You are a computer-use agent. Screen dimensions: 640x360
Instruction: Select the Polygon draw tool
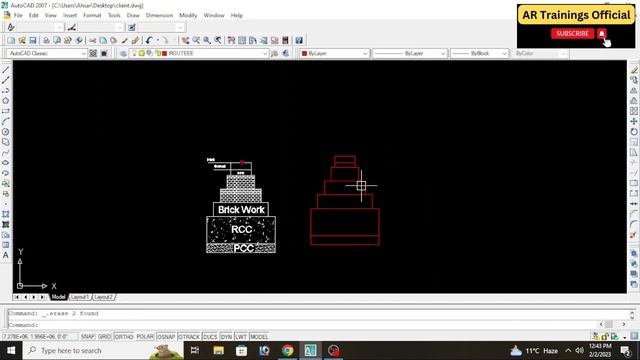click(6, 101)
